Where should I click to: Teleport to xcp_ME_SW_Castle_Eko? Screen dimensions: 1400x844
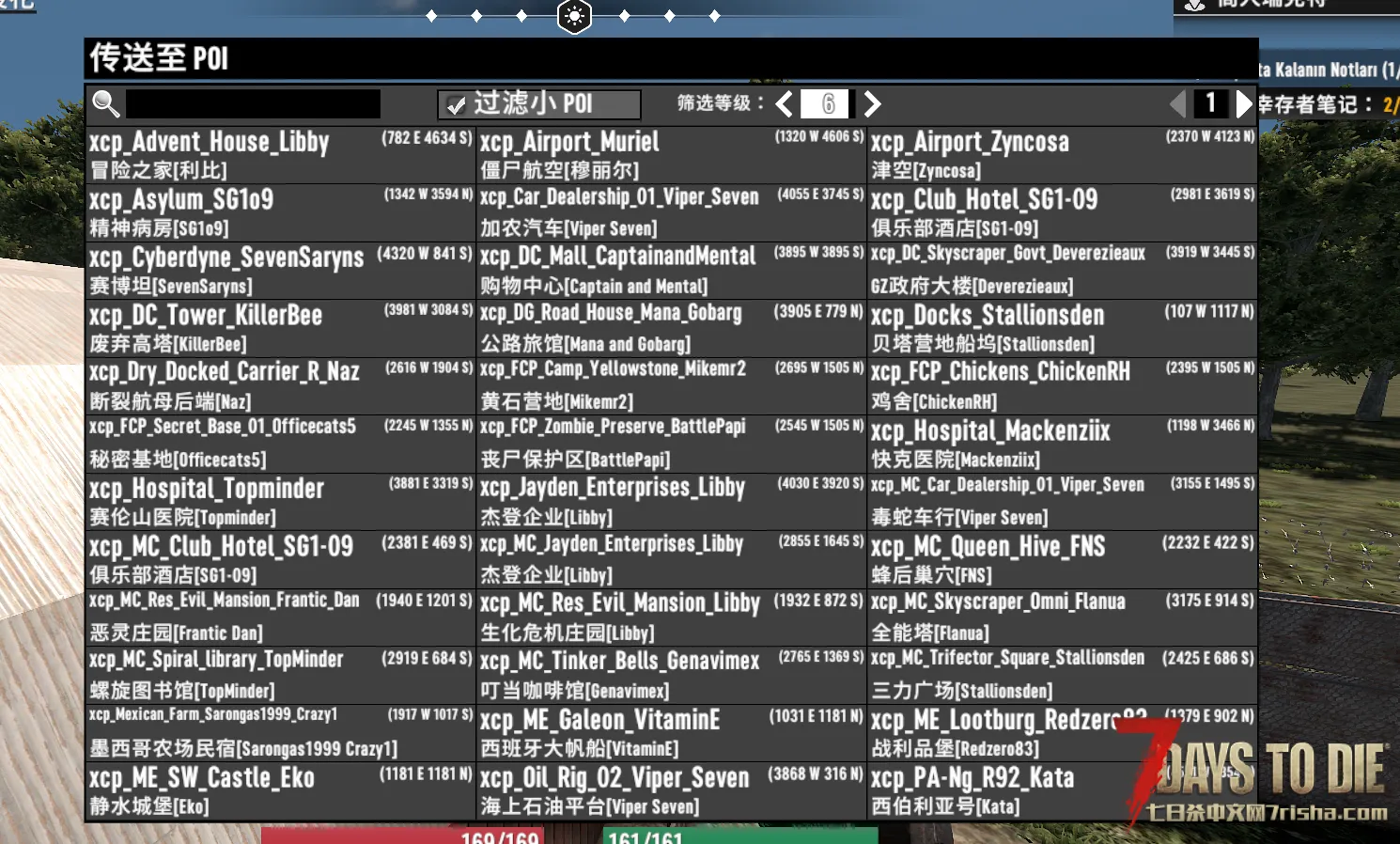pyautogui.click(x=281, y=791)
